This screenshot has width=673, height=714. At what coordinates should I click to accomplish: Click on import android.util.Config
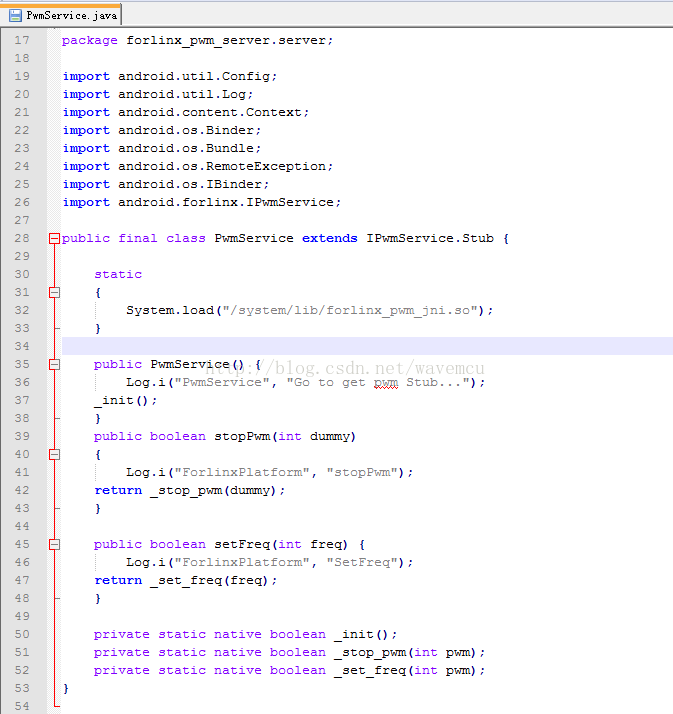pos(170,76)
